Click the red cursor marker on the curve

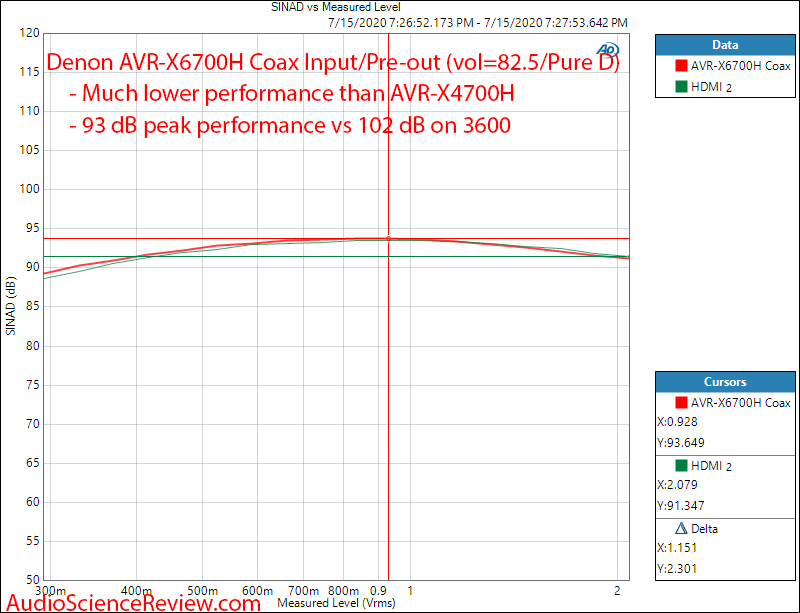tap(389, 238)
